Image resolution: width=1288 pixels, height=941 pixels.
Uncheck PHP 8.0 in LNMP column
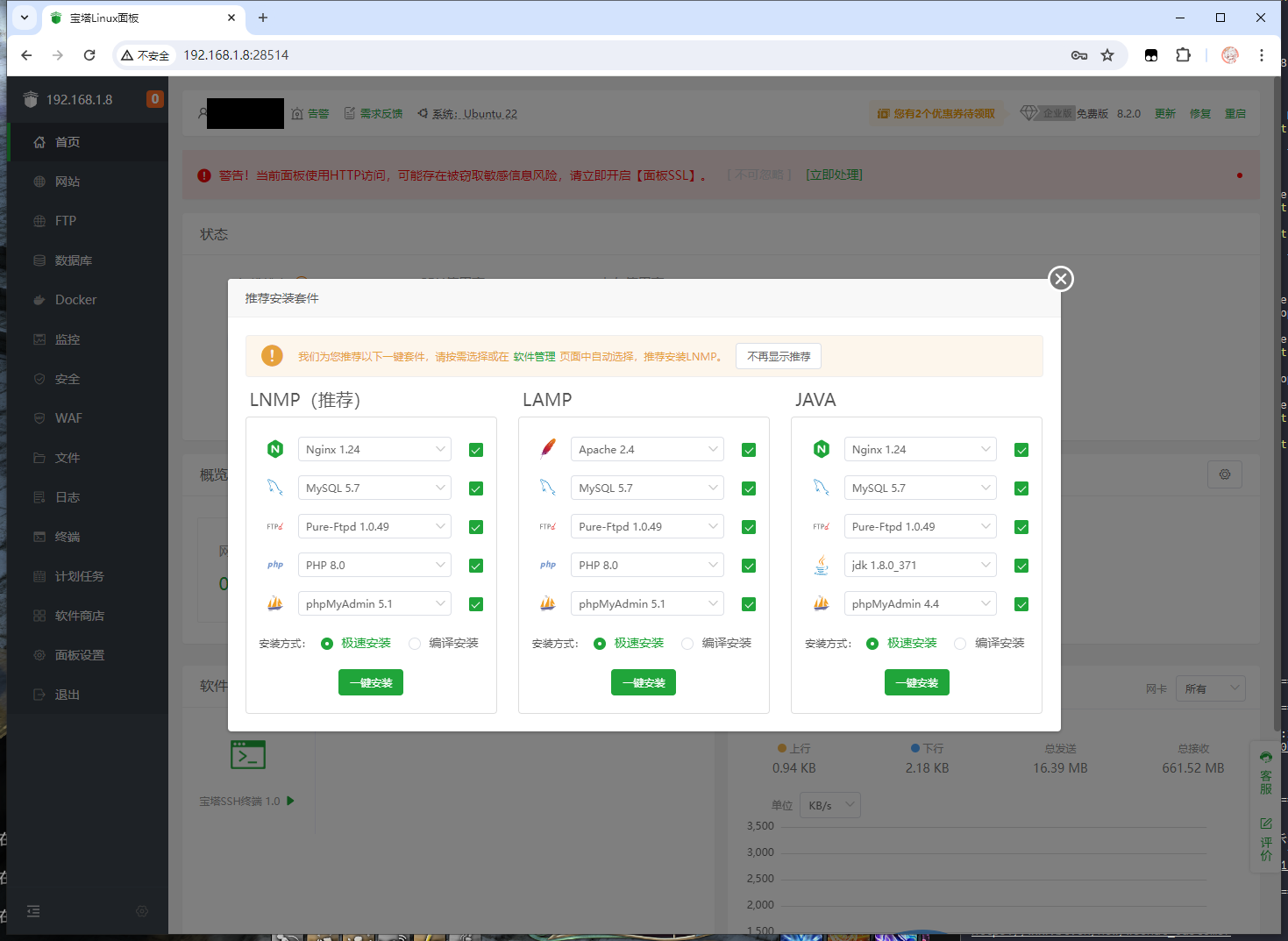coord(476,566)
